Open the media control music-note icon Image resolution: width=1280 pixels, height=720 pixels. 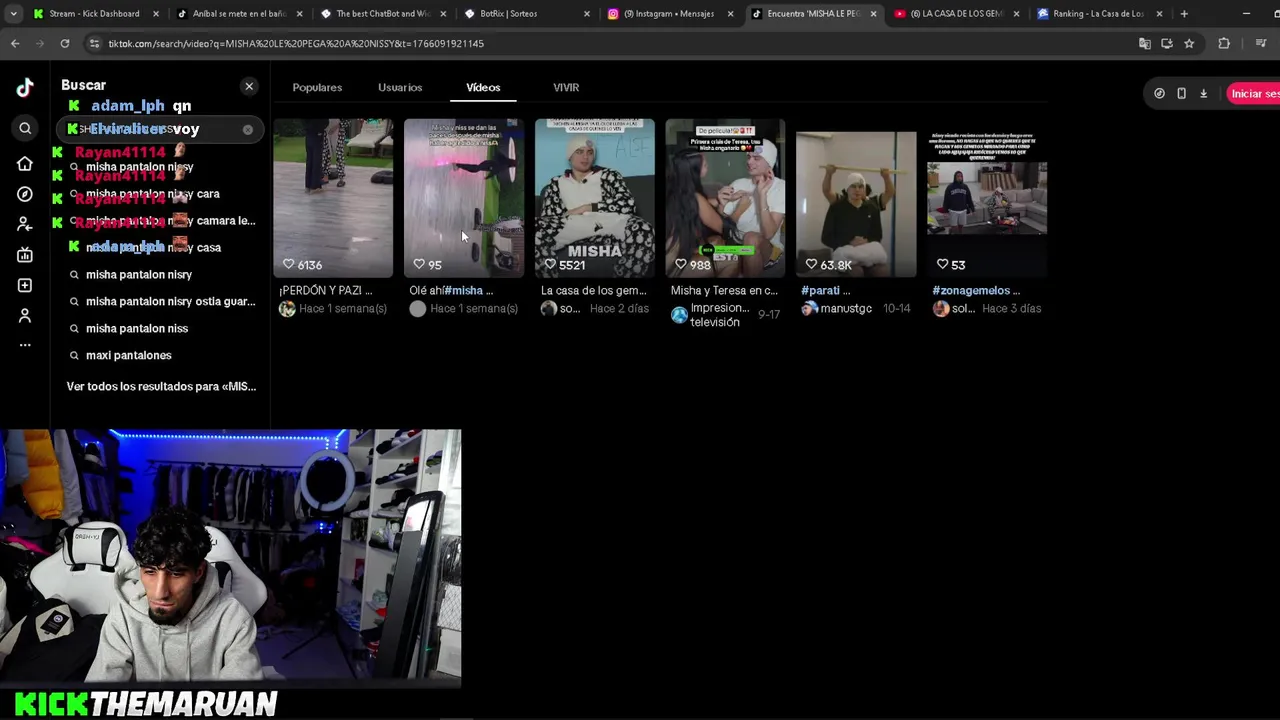1261,43
